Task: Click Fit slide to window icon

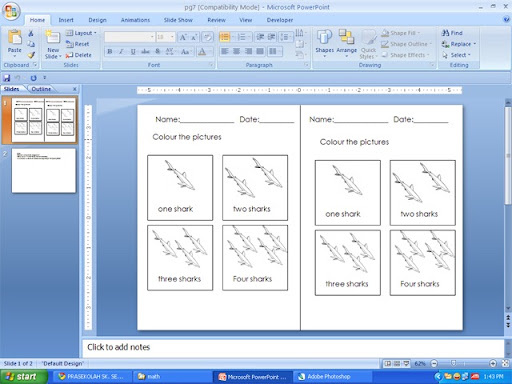Action: pos(505,363)
